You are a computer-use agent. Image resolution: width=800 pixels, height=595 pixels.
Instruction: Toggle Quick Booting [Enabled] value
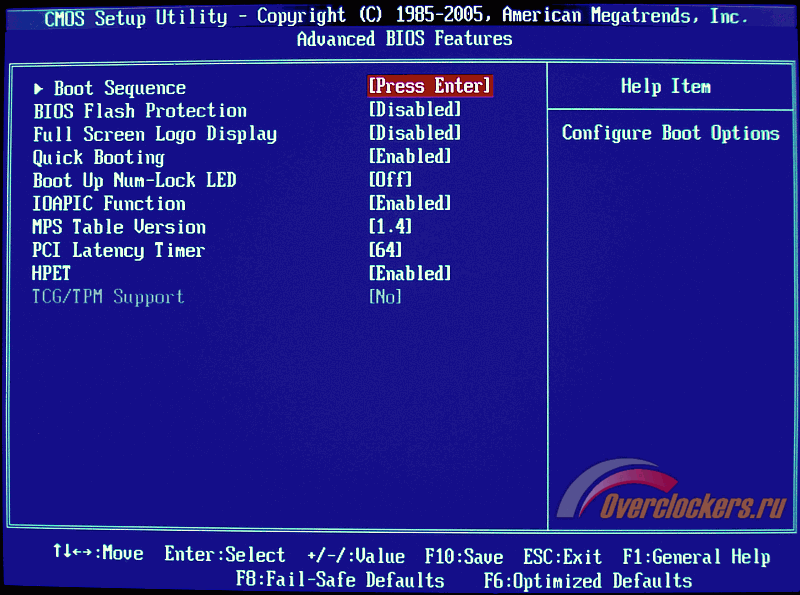click(410, 156)
